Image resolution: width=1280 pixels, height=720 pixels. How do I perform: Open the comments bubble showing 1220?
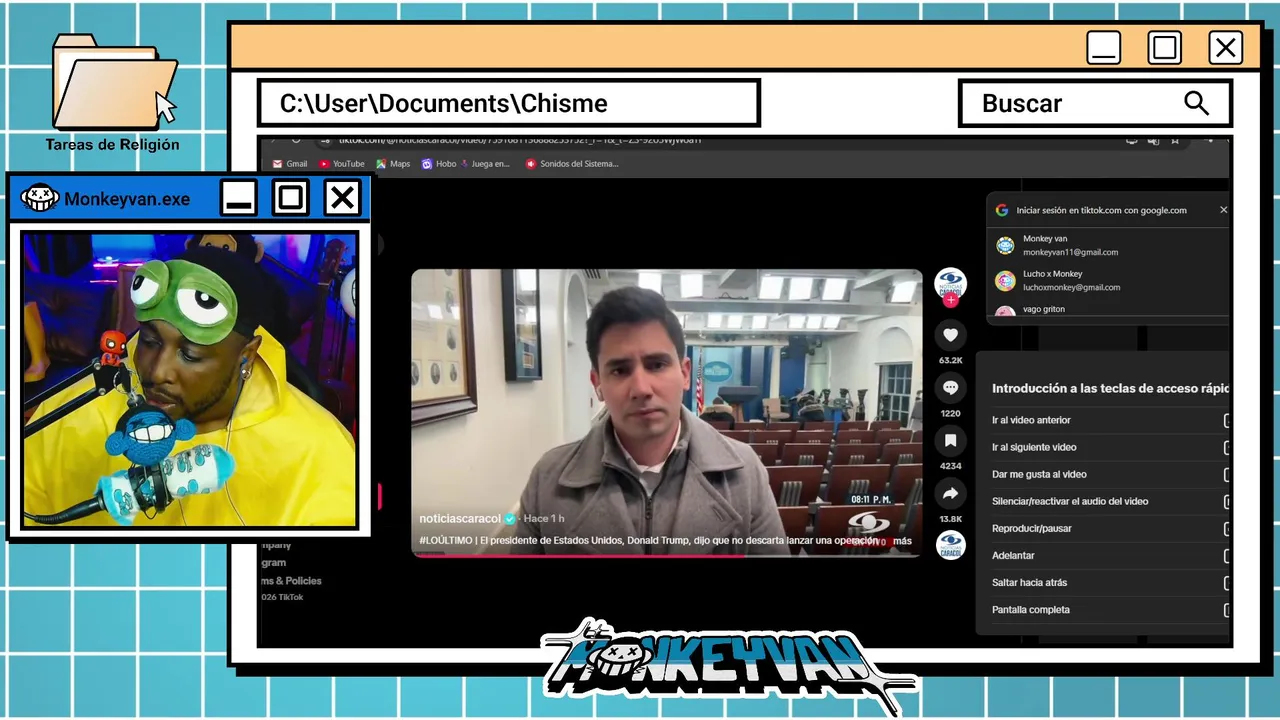[950, 387]
